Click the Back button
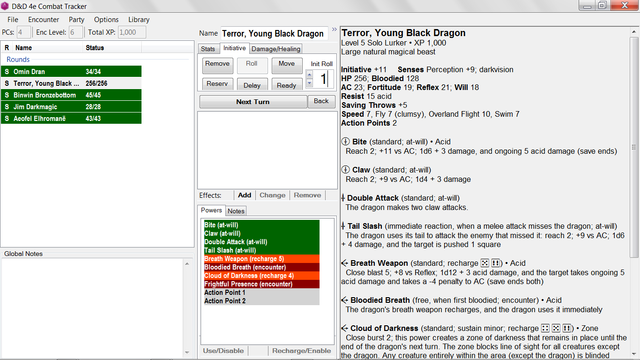 321,101
